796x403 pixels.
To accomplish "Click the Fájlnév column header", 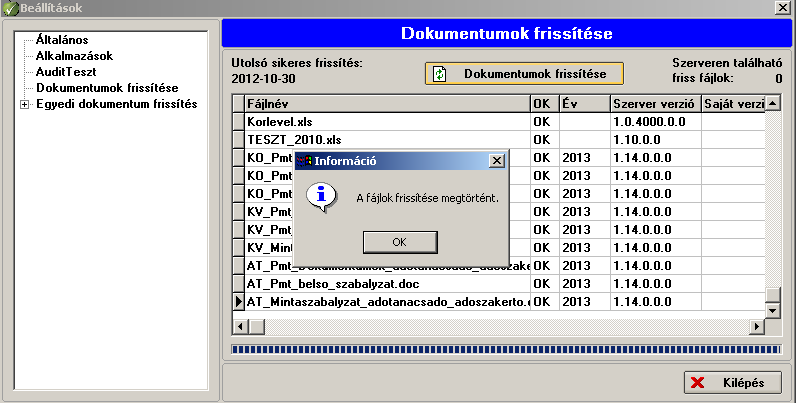I will 387,104.
